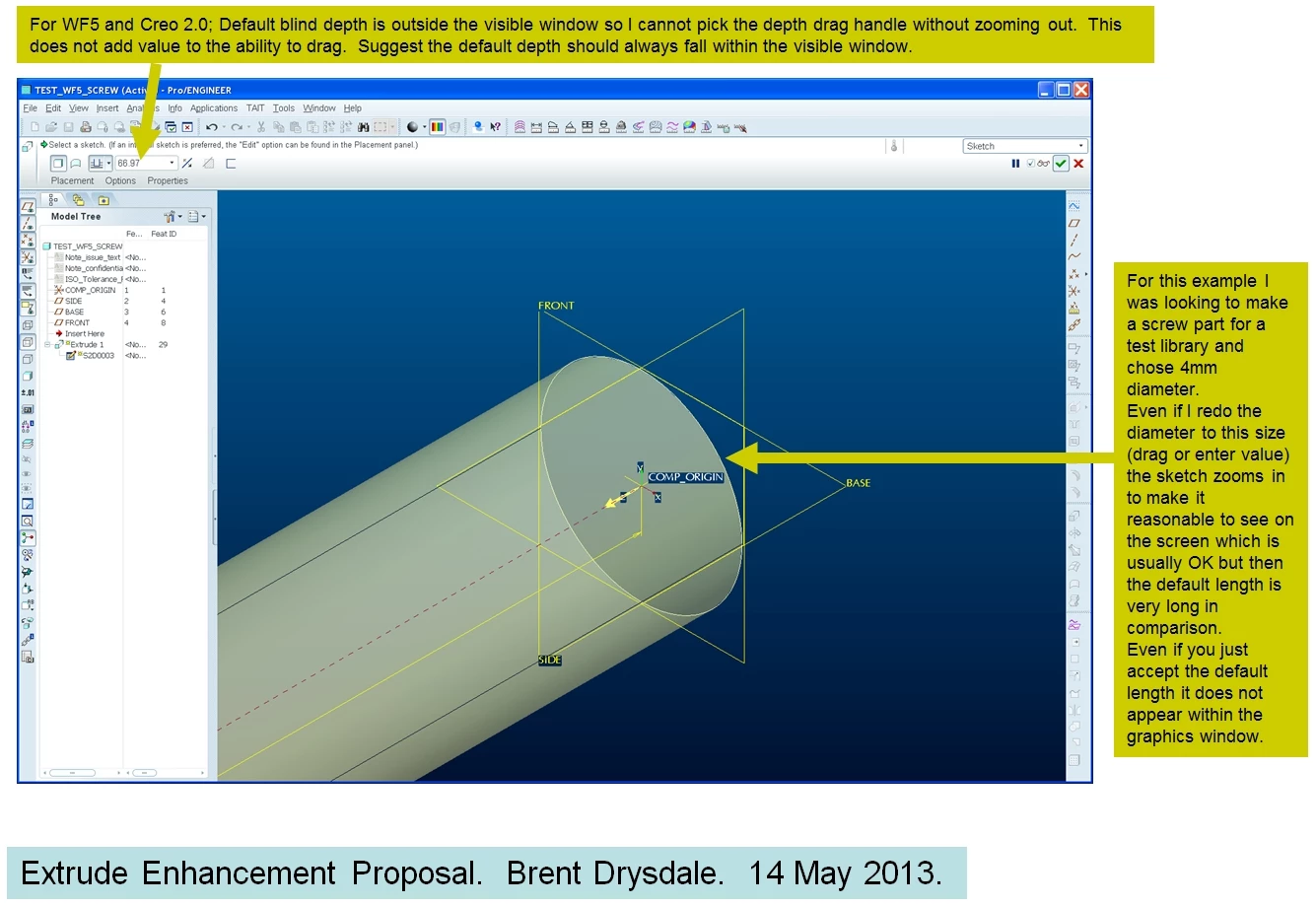Cancel the extrude with the red X
The image size is (1316, 907).
tap(1078, 164)
